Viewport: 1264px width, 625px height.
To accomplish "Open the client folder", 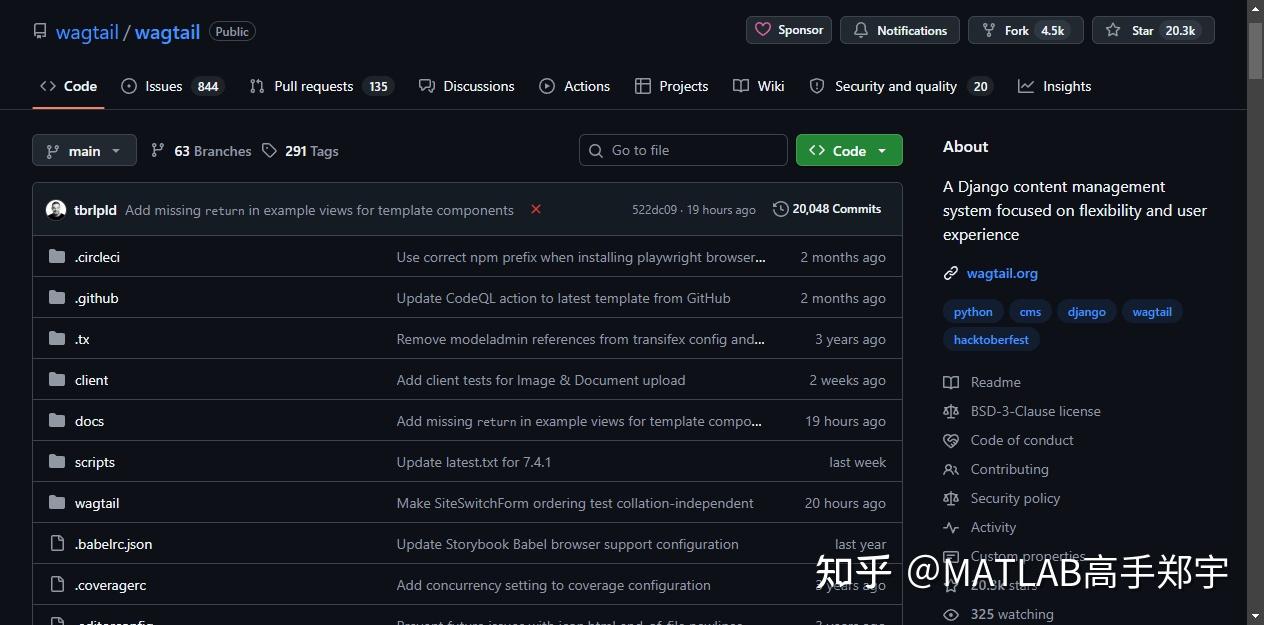I will (x=91, y=380).
